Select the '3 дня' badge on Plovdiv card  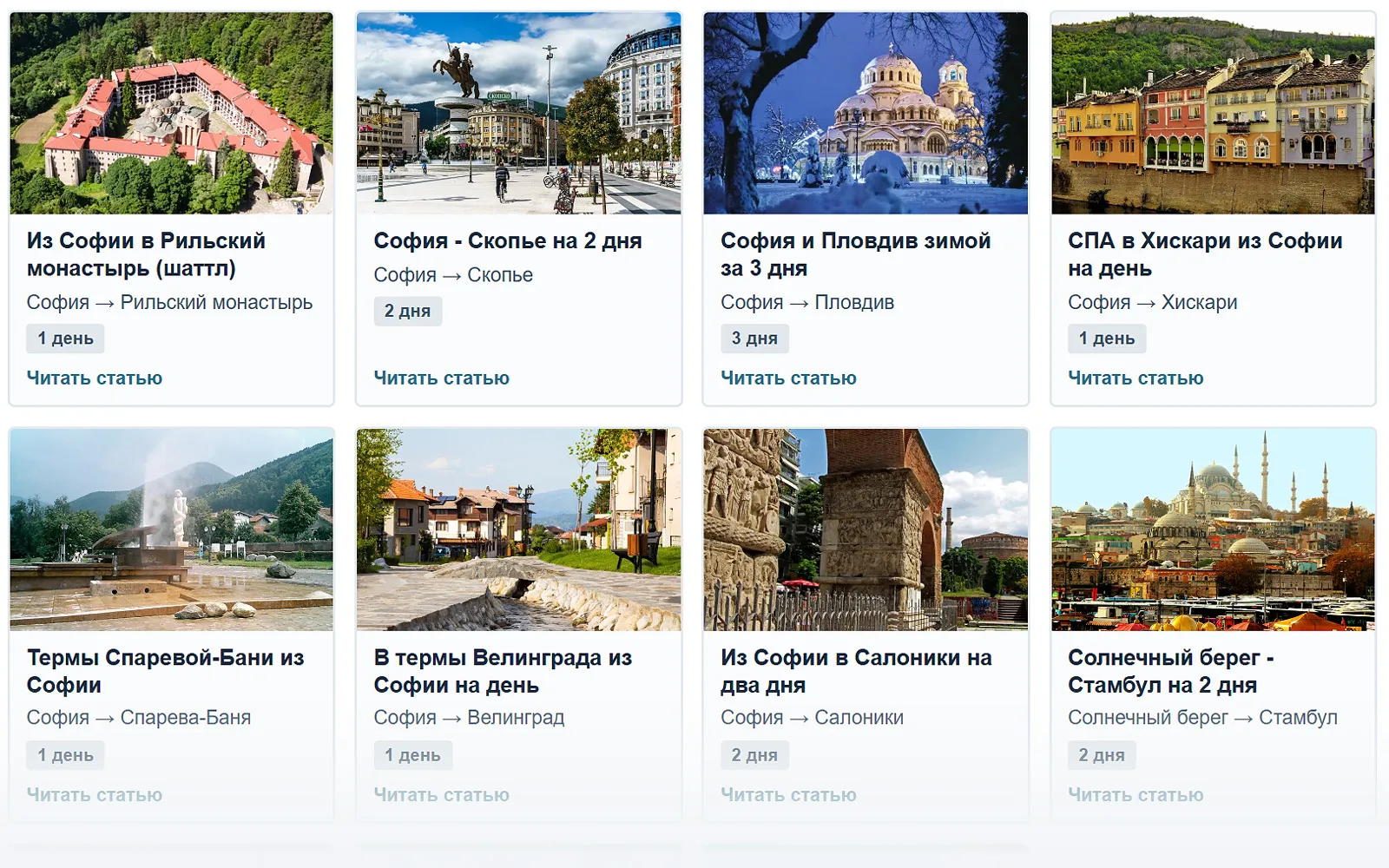click(754, 339)
